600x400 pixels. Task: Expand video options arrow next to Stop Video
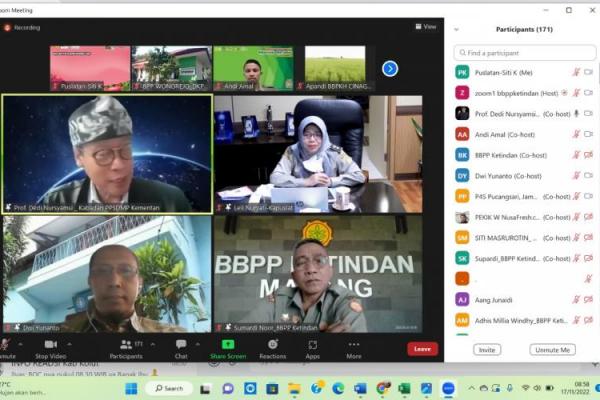tap(69, 344)
